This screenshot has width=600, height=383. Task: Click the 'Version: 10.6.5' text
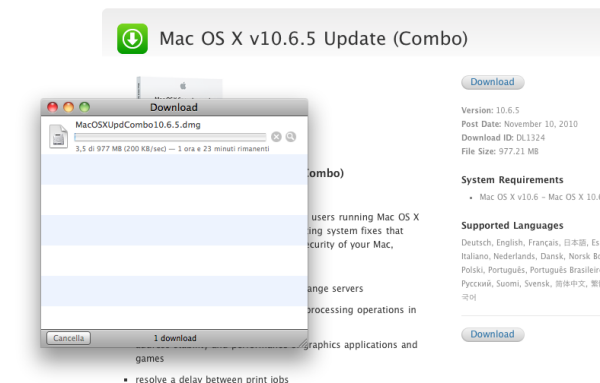pyautogui.click(x=490, y=111)
